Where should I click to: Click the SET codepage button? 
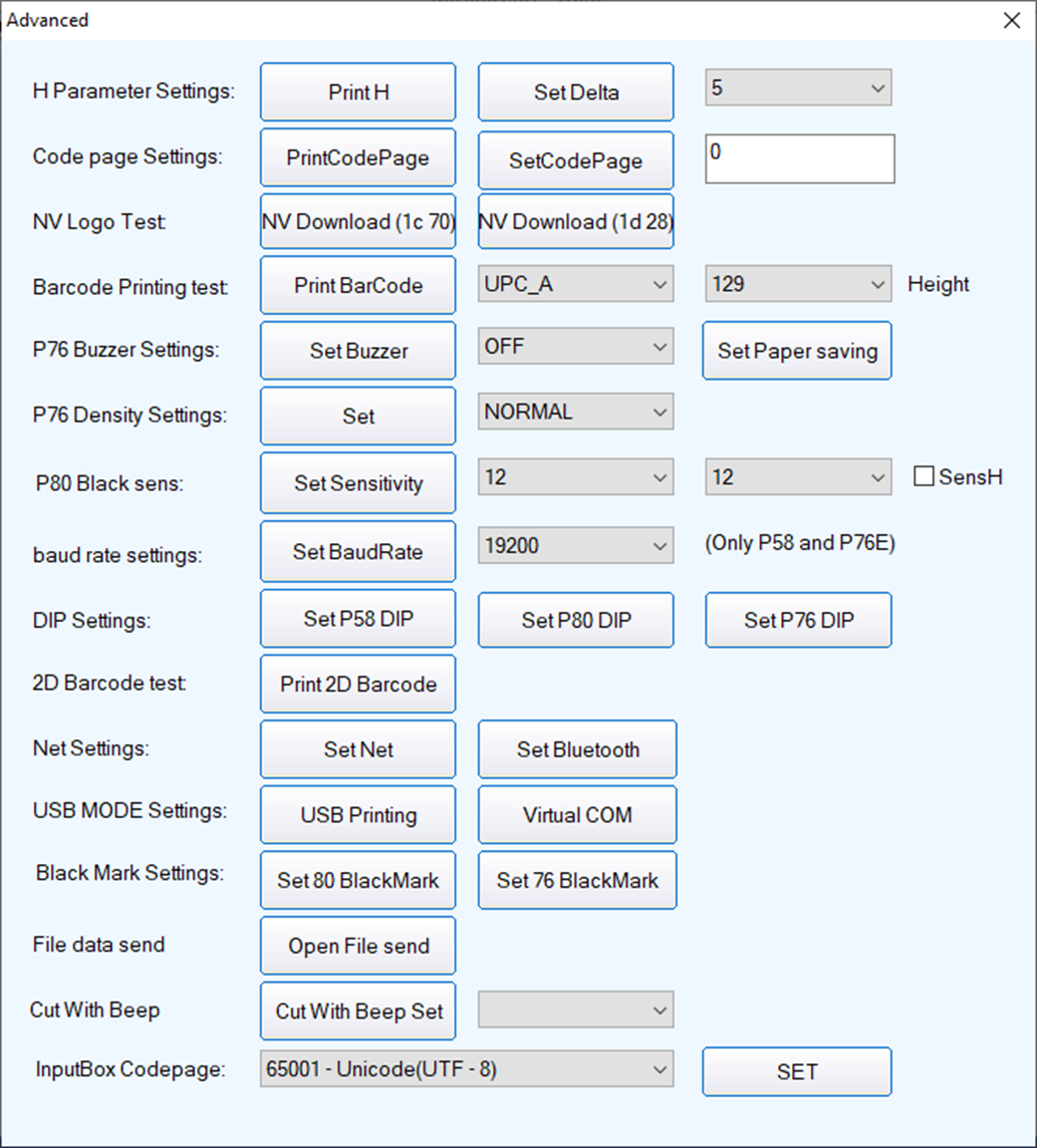click(x=797, y=1072)
